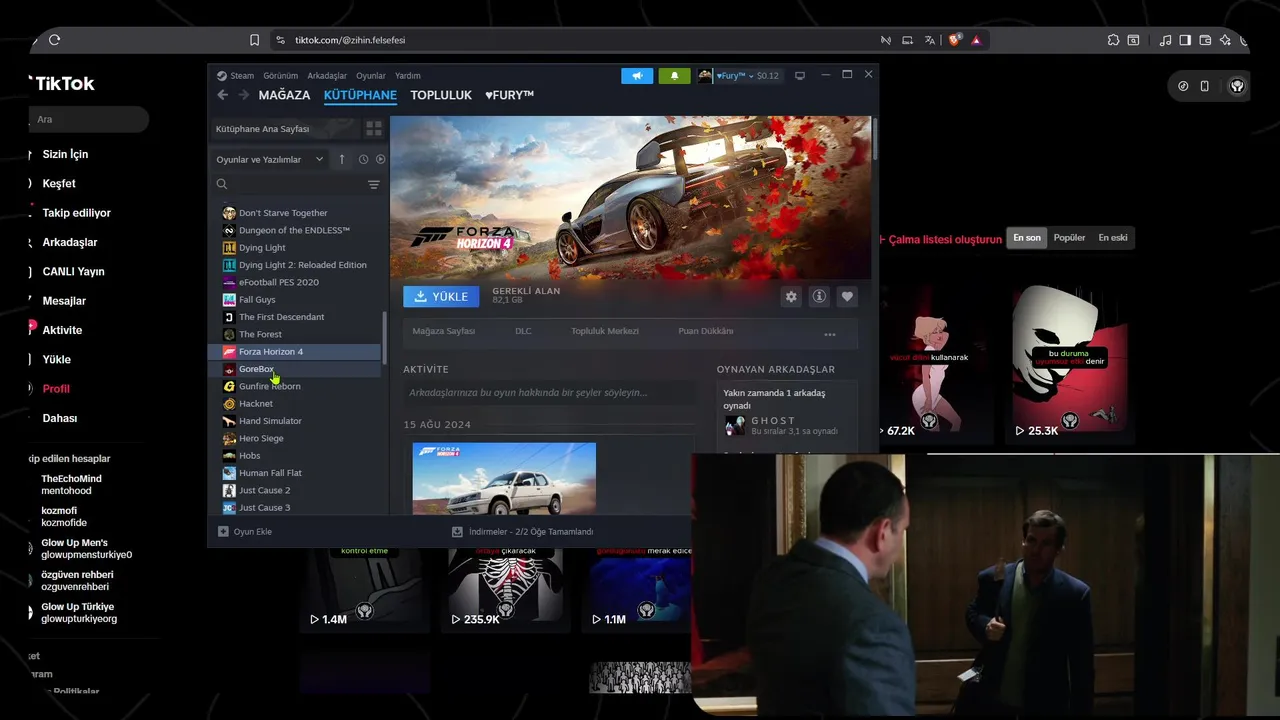
Task: Open İndirmeler downloads status
Action: click(x=523, y=532)
